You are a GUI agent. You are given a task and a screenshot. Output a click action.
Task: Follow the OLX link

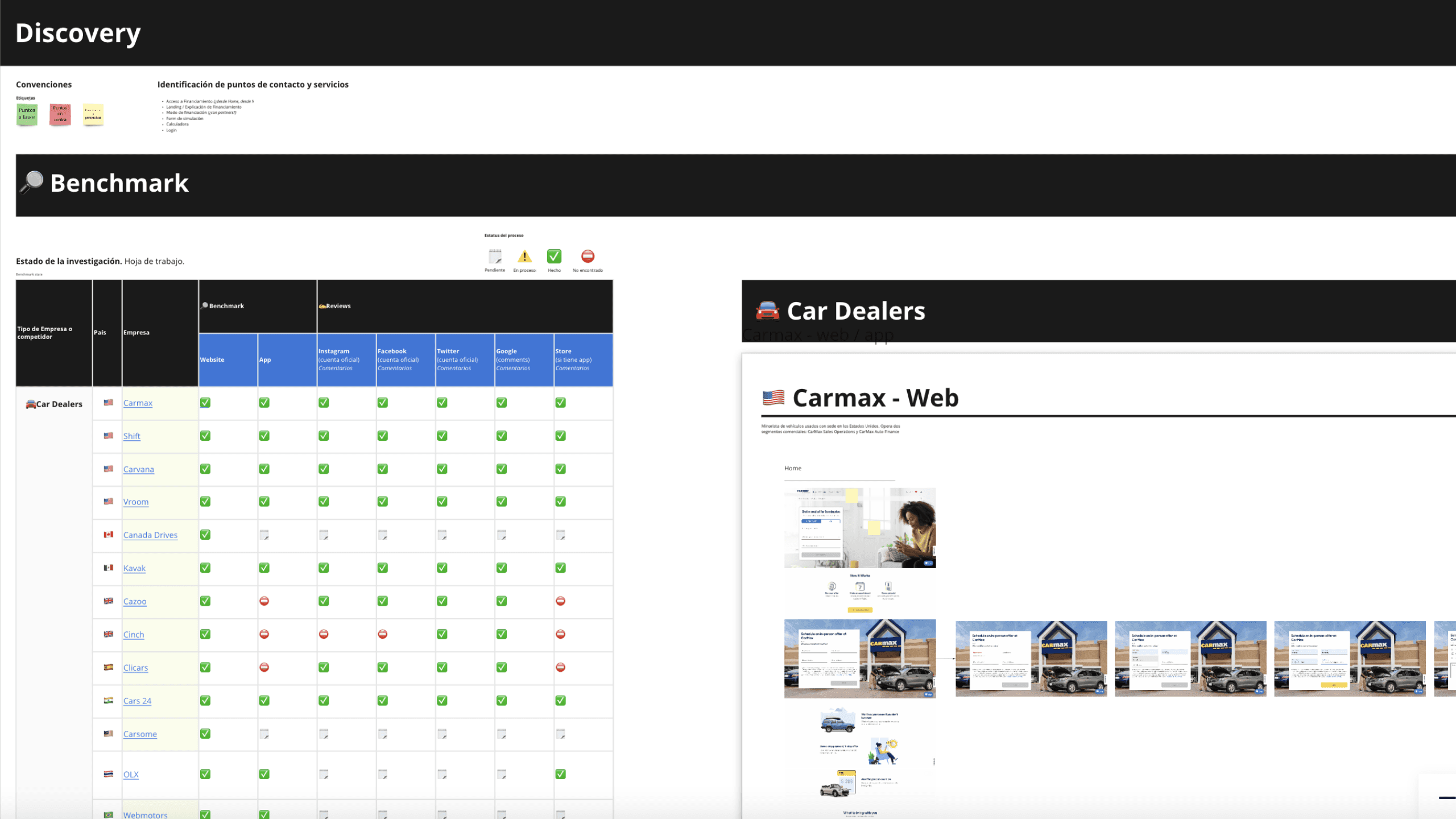(x=131, y=774)
